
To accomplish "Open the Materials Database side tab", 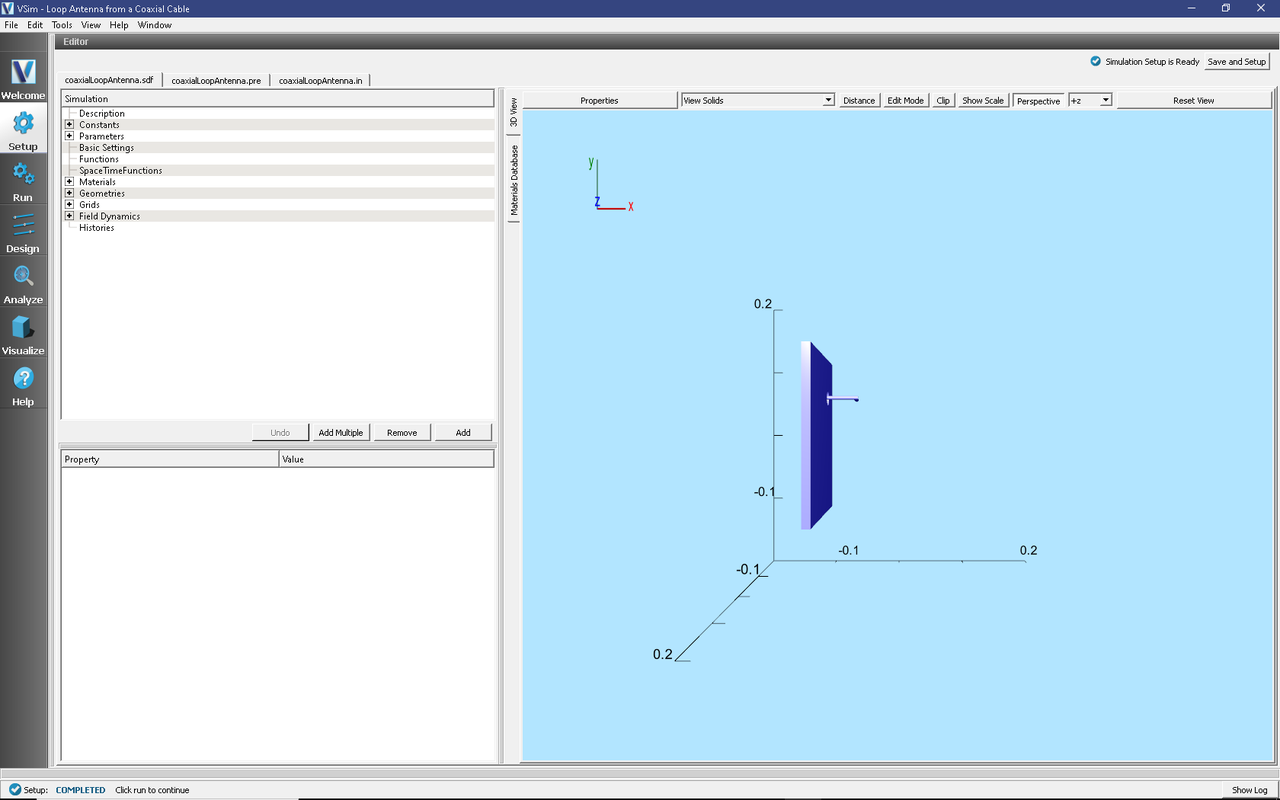I will pyautogui.click(x=514, y=181).
